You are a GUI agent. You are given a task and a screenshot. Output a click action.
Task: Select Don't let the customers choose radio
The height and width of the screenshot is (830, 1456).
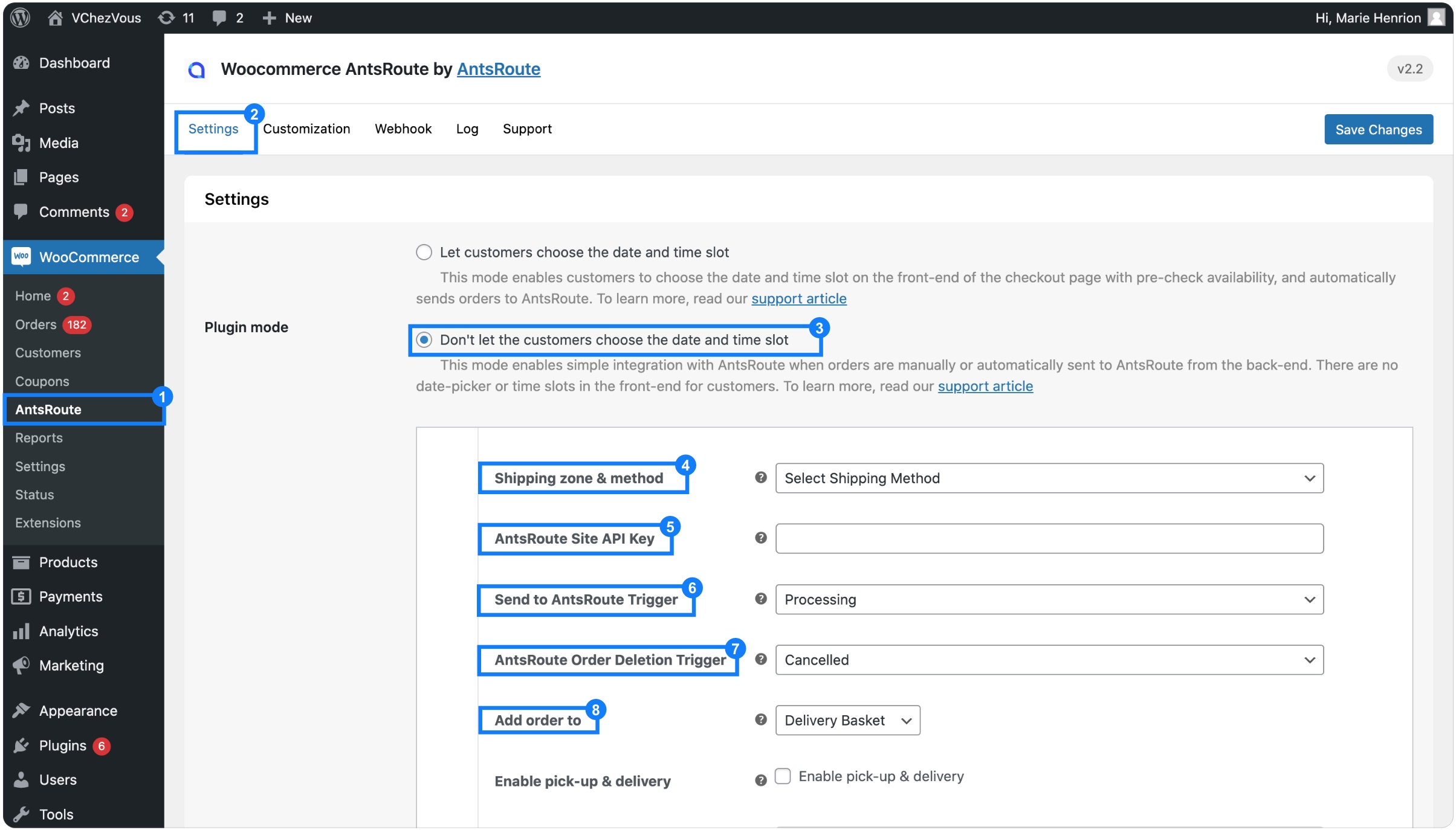(x=424, y=339)
